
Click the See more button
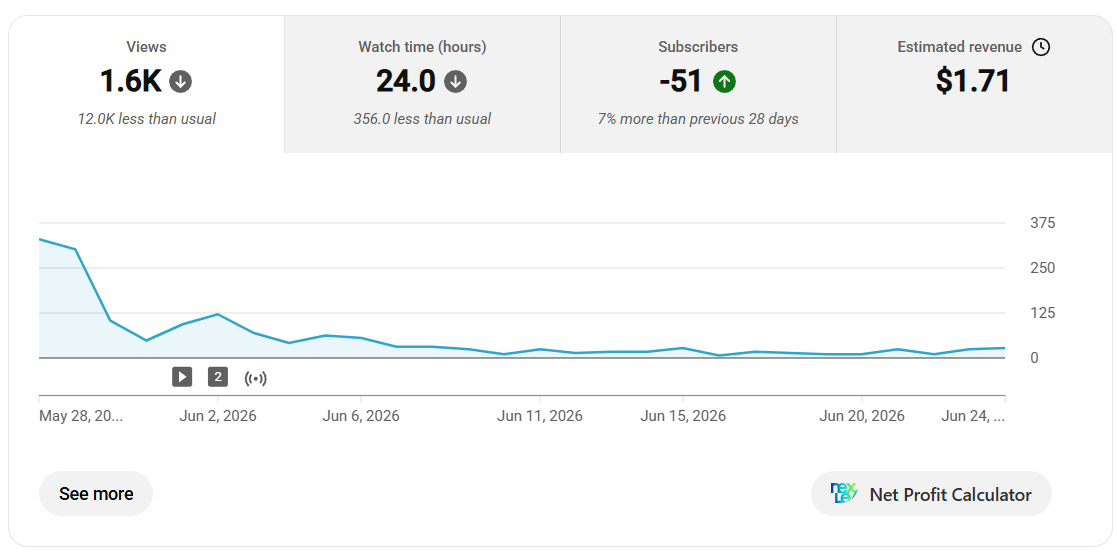click(96, 494)
